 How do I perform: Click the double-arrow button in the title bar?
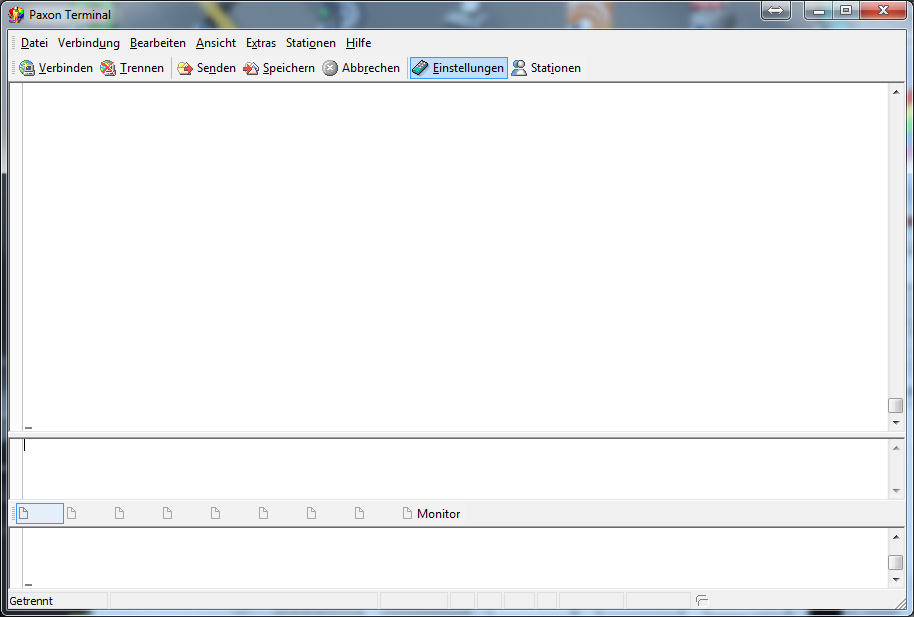[775, 10]
